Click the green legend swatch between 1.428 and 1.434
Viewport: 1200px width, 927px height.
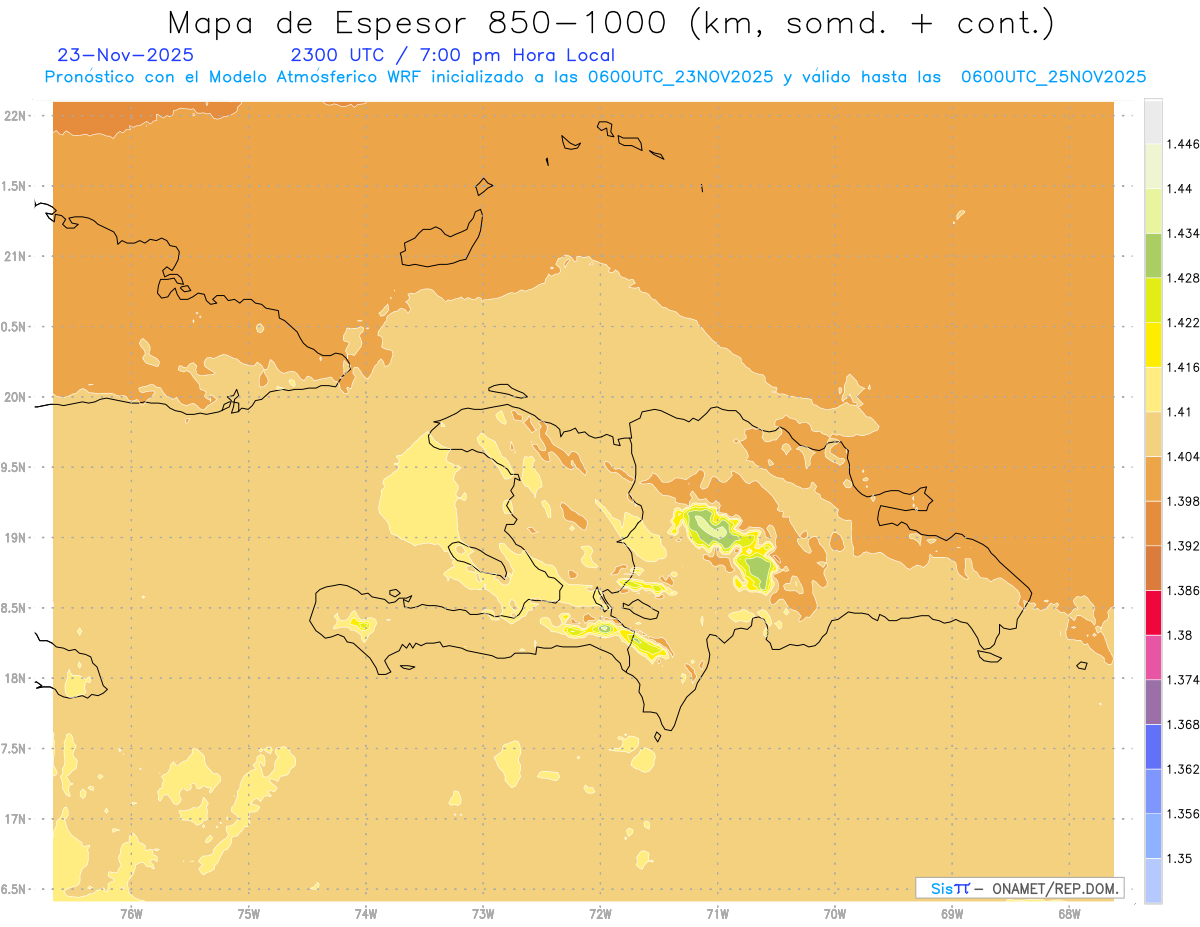tap(1153, 255)
